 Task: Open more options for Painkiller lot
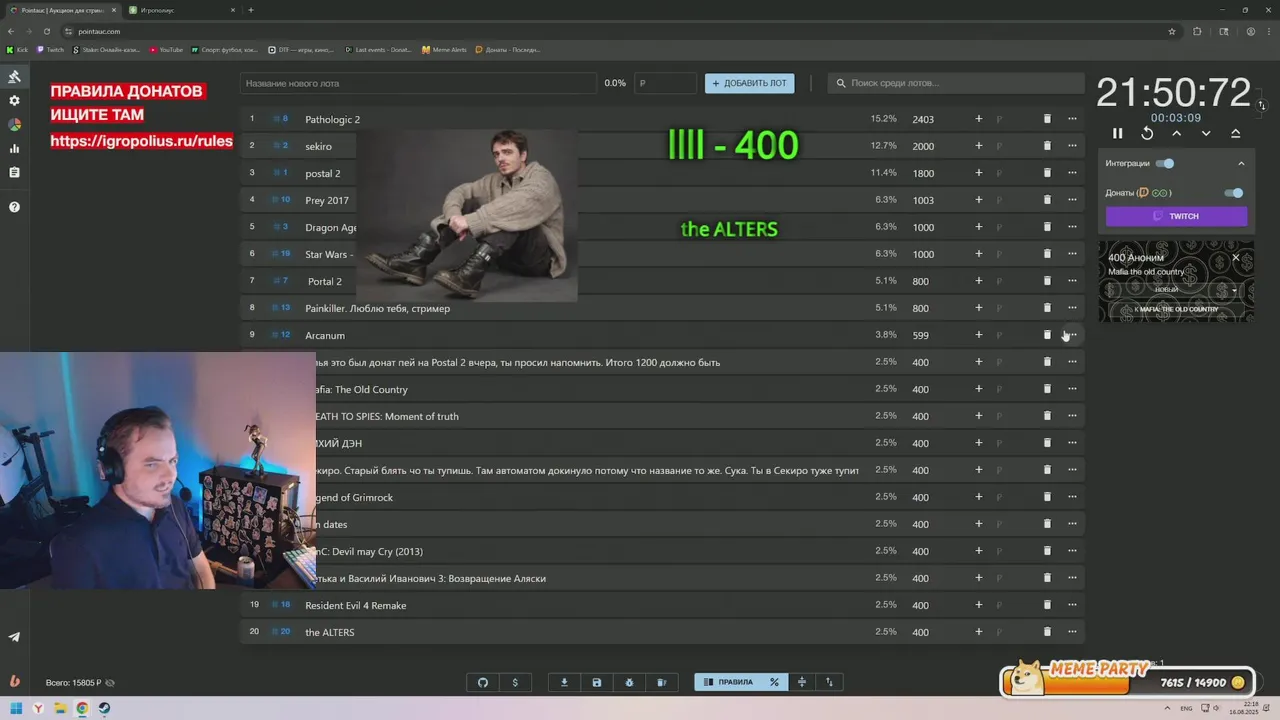click(1072, 308)
